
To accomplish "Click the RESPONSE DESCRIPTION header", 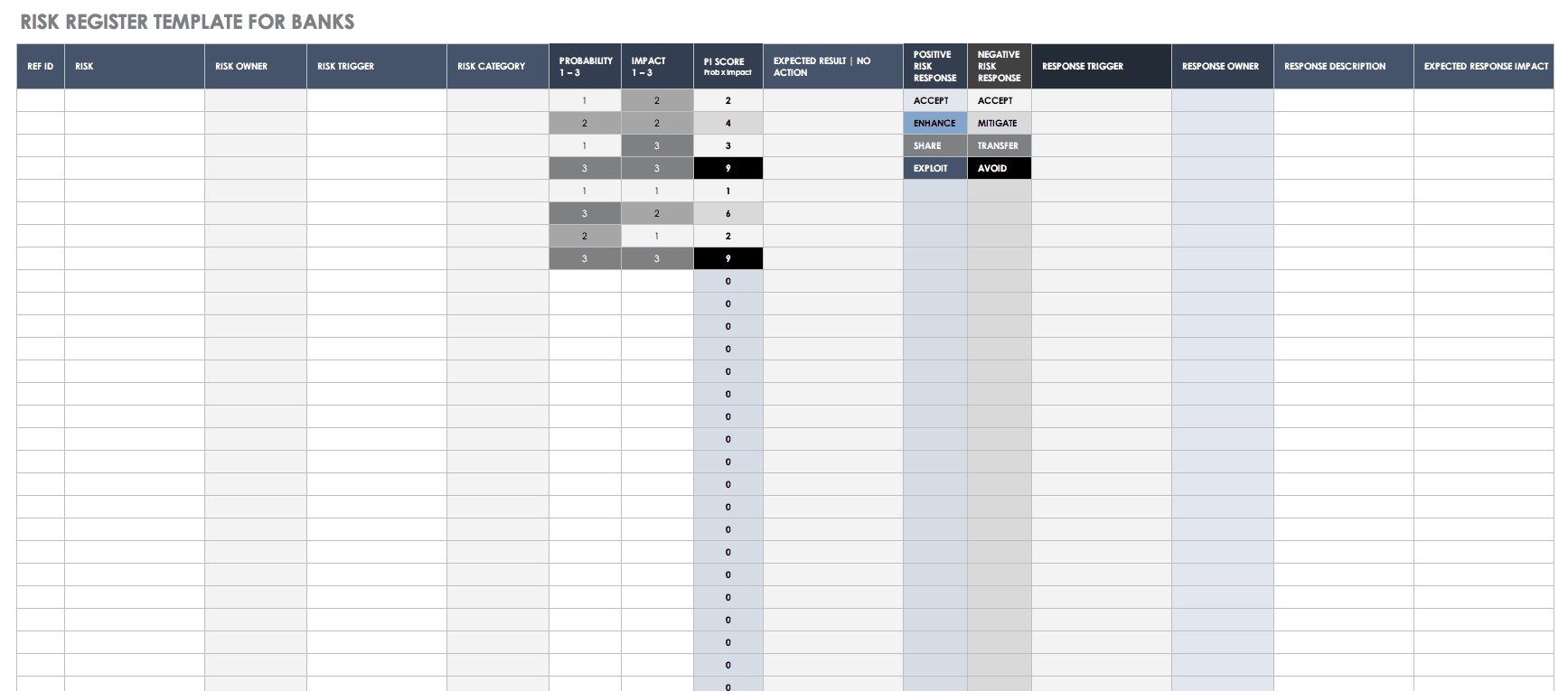I will (1344, 66).
